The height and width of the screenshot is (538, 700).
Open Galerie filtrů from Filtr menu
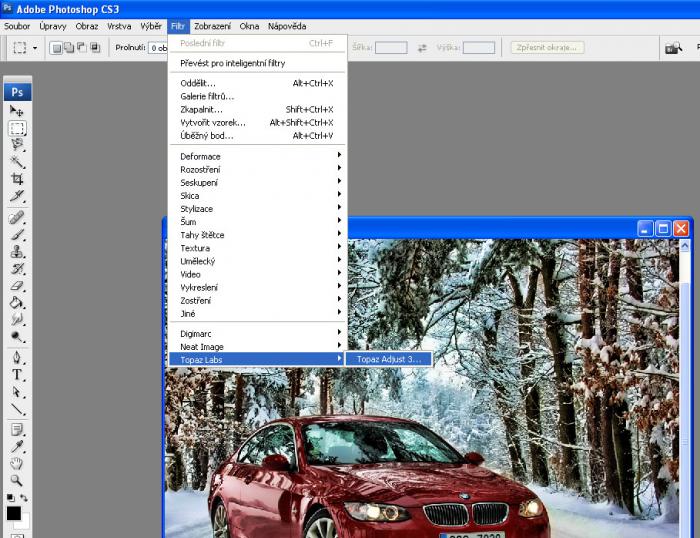pyautogui.click(x=207, y=96)
